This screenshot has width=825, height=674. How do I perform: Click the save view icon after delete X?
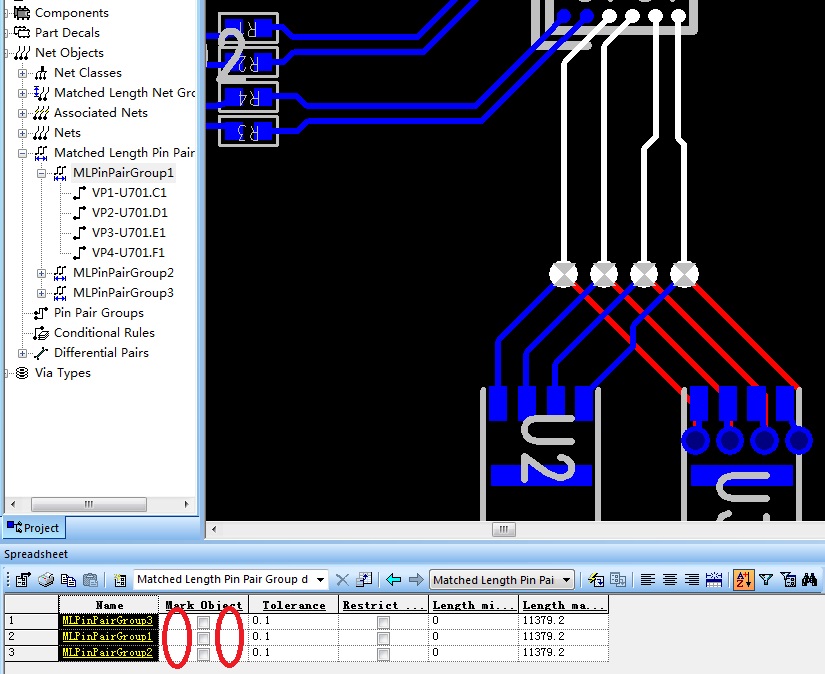click(x=364, y=580)
